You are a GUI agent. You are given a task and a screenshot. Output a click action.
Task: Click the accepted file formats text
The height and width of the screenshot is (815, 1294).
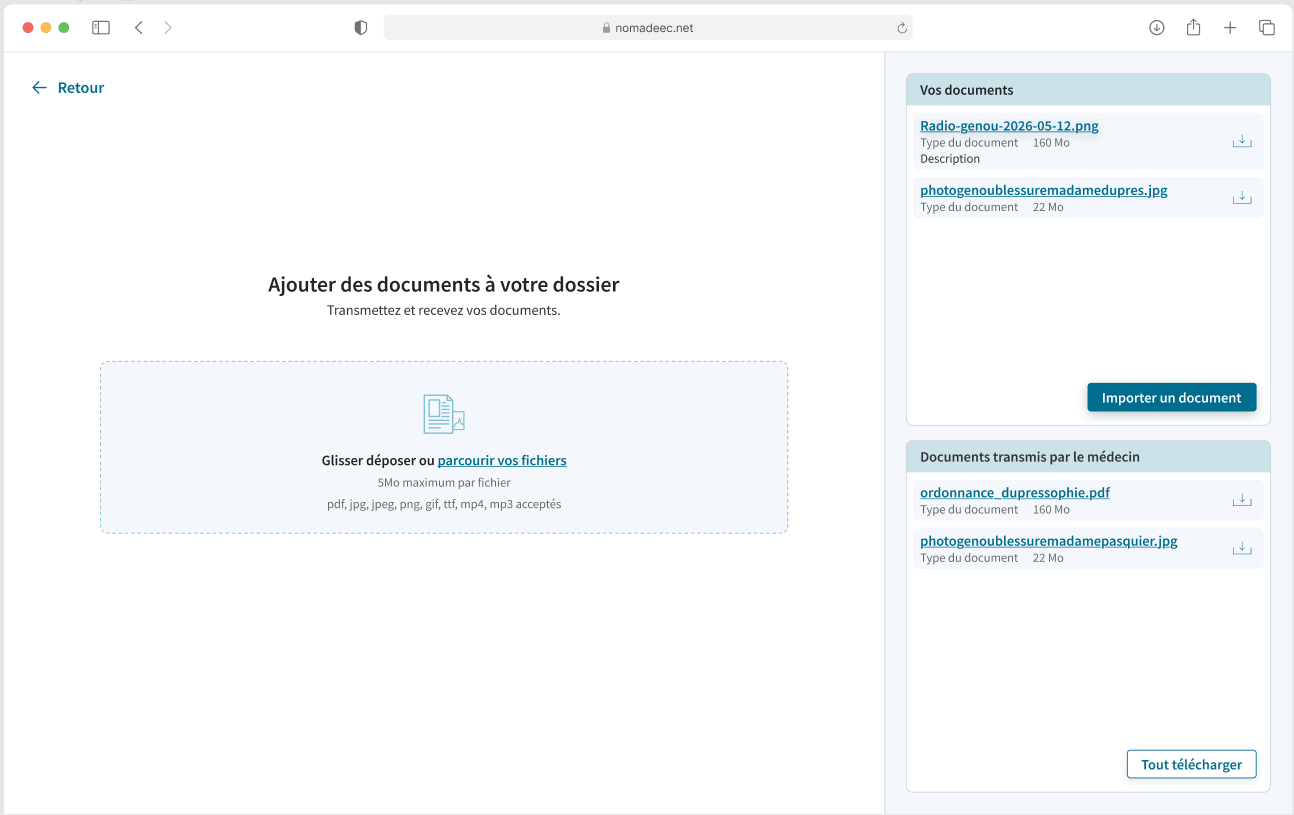click(x=444, y=505)
